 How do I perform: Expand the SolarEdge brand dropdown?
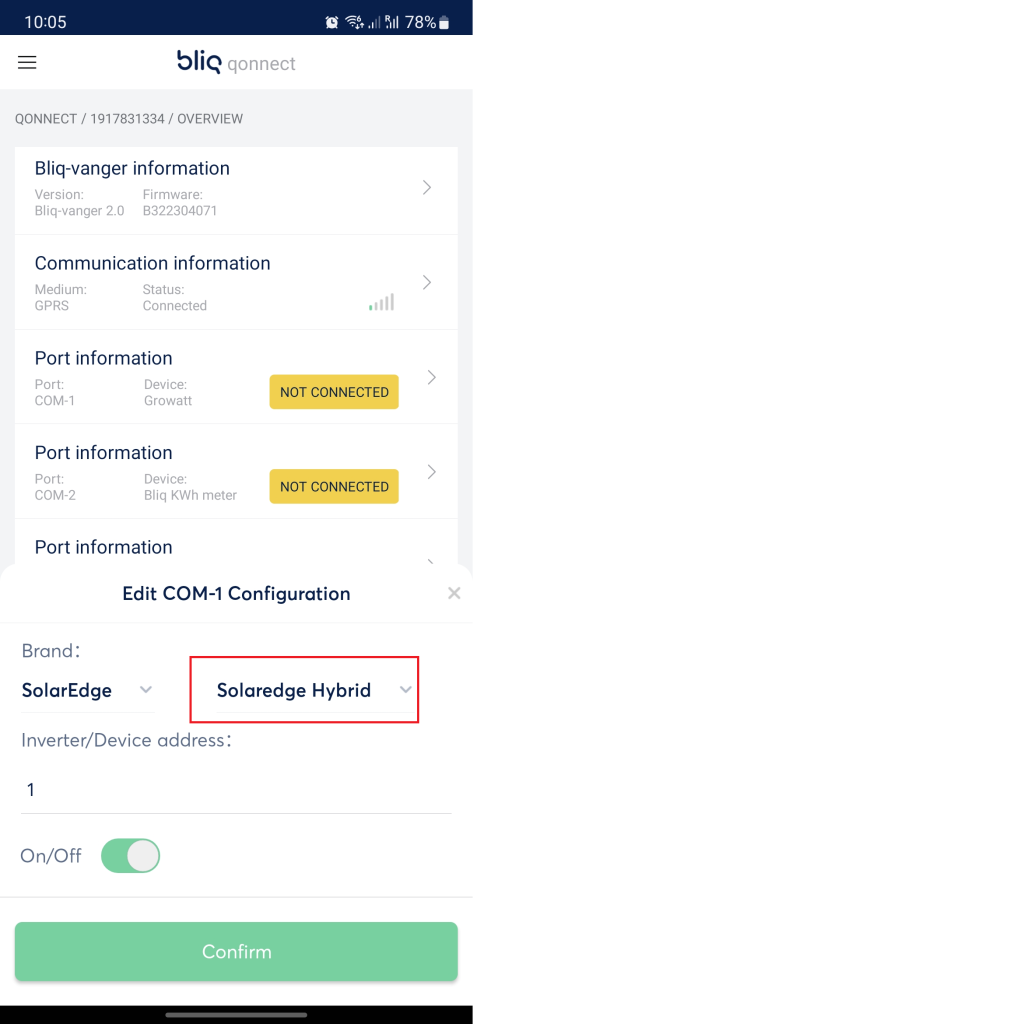pos(87,690)
